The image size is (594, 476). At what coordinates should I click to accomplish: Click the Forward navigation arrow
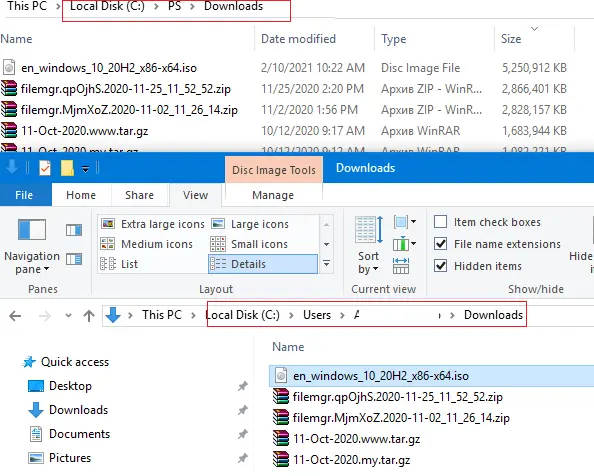[x=45, y=315]
